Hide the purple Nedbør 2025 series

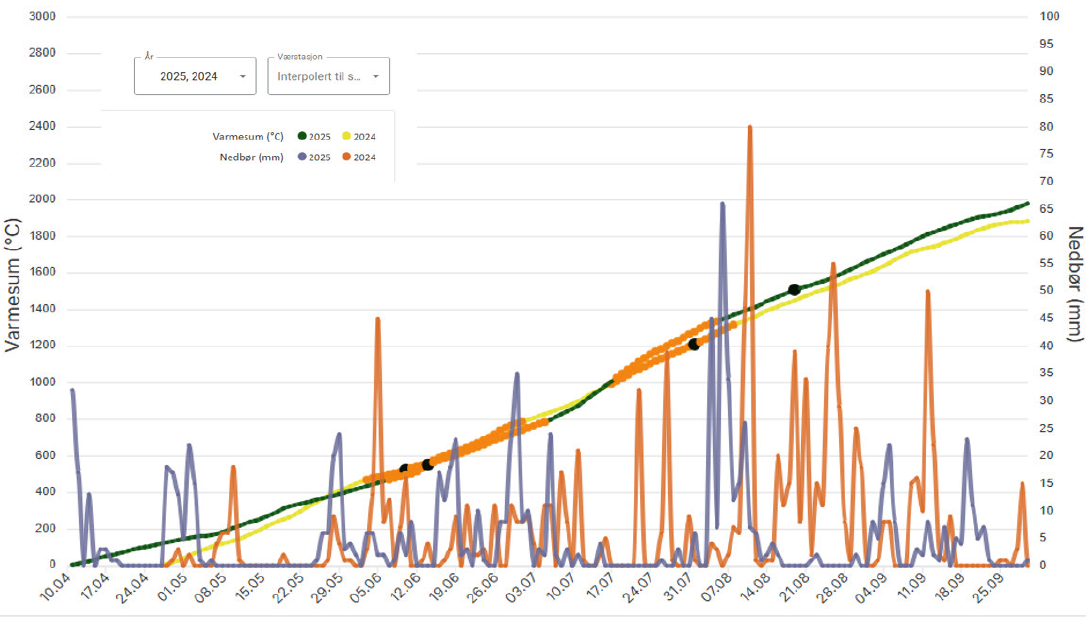tap(300, 157)
